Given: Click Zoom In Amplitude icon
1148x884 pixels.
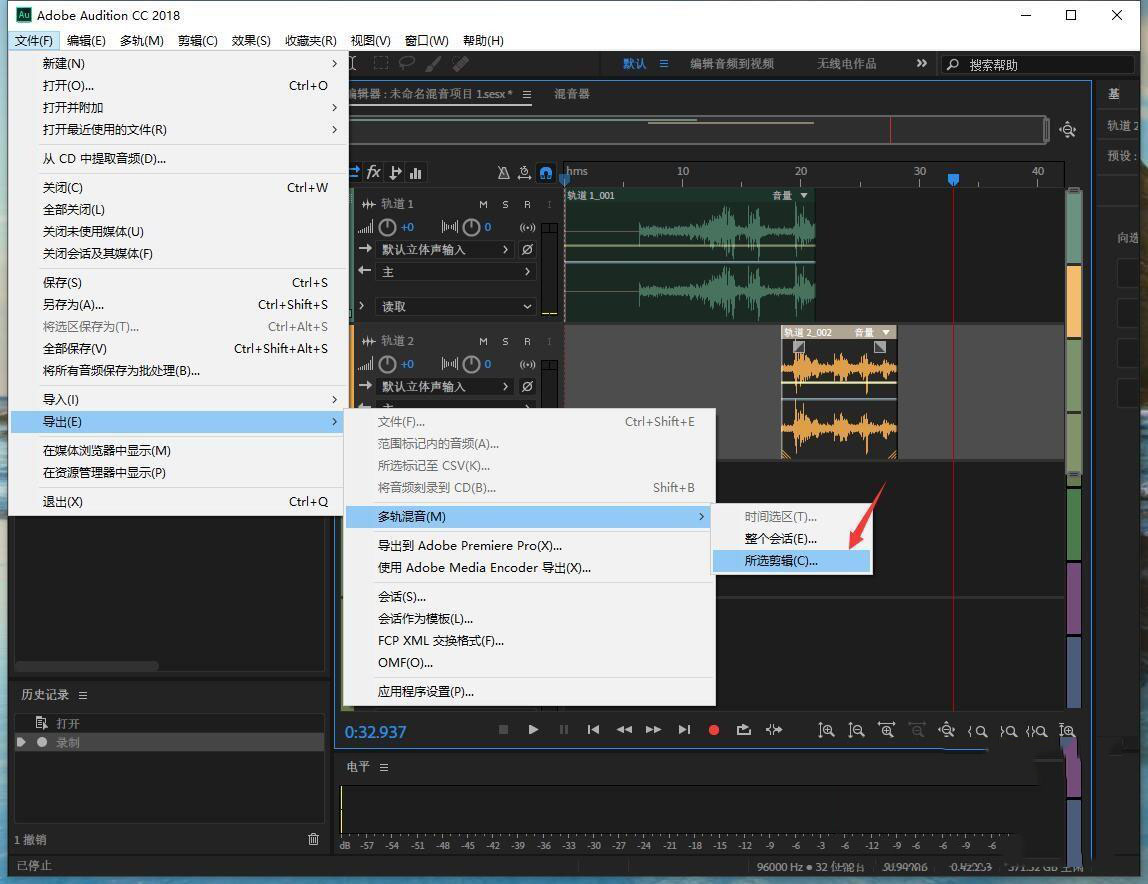Looking at the screenshot, I should pyautogui.click(x=826, y=730).
